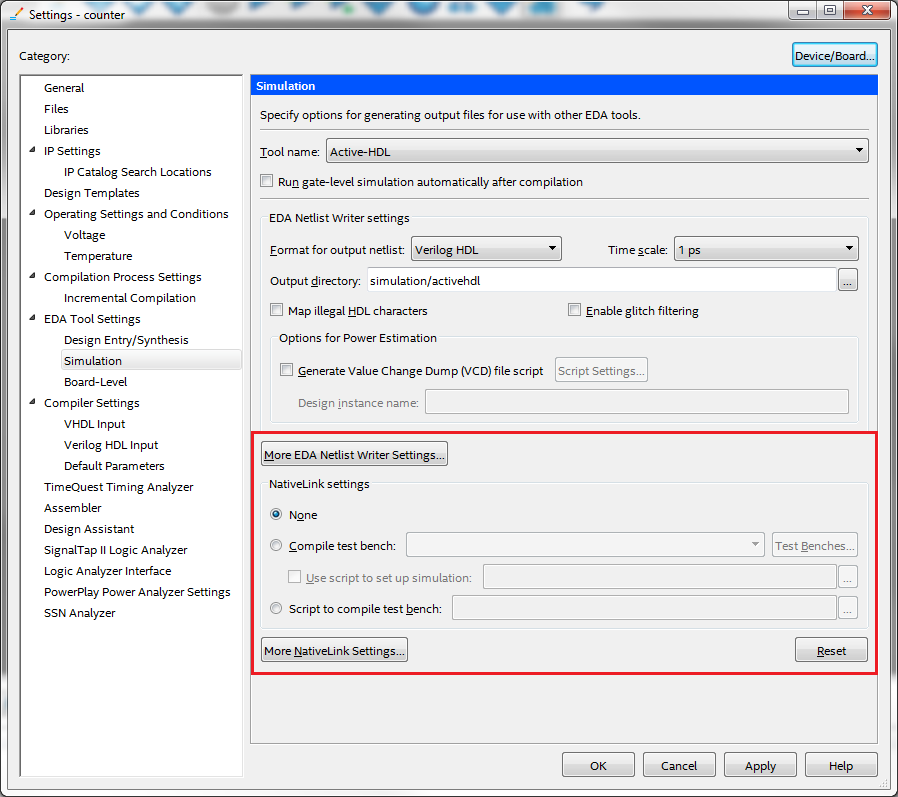Click Compilation Process Settings label
This screenshot has width=898, height=797.
[x=123, y=277]
